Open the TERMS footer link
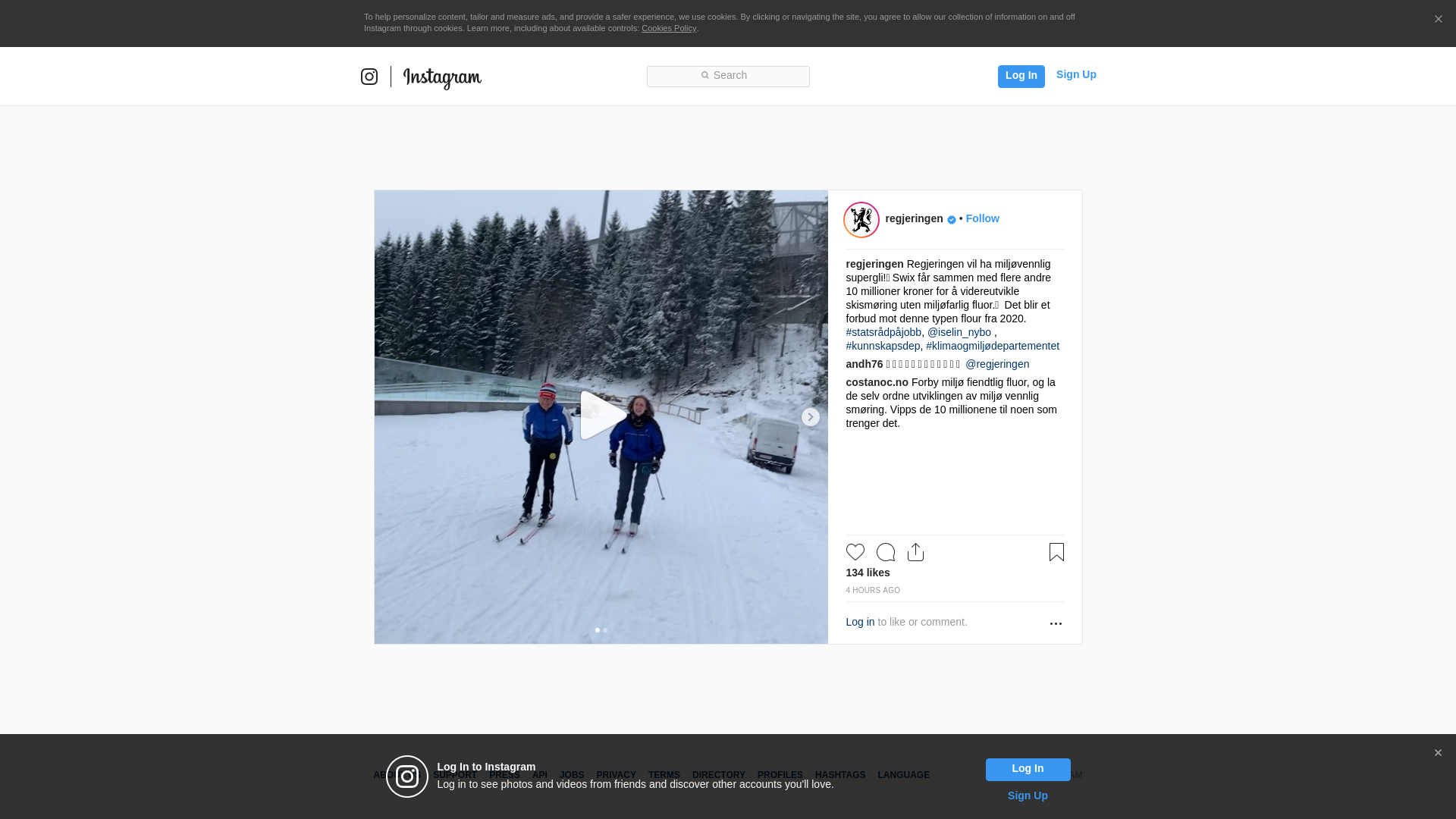This screenshot has height=819, width=1456. pyautogui.click(x=664, y=775)
